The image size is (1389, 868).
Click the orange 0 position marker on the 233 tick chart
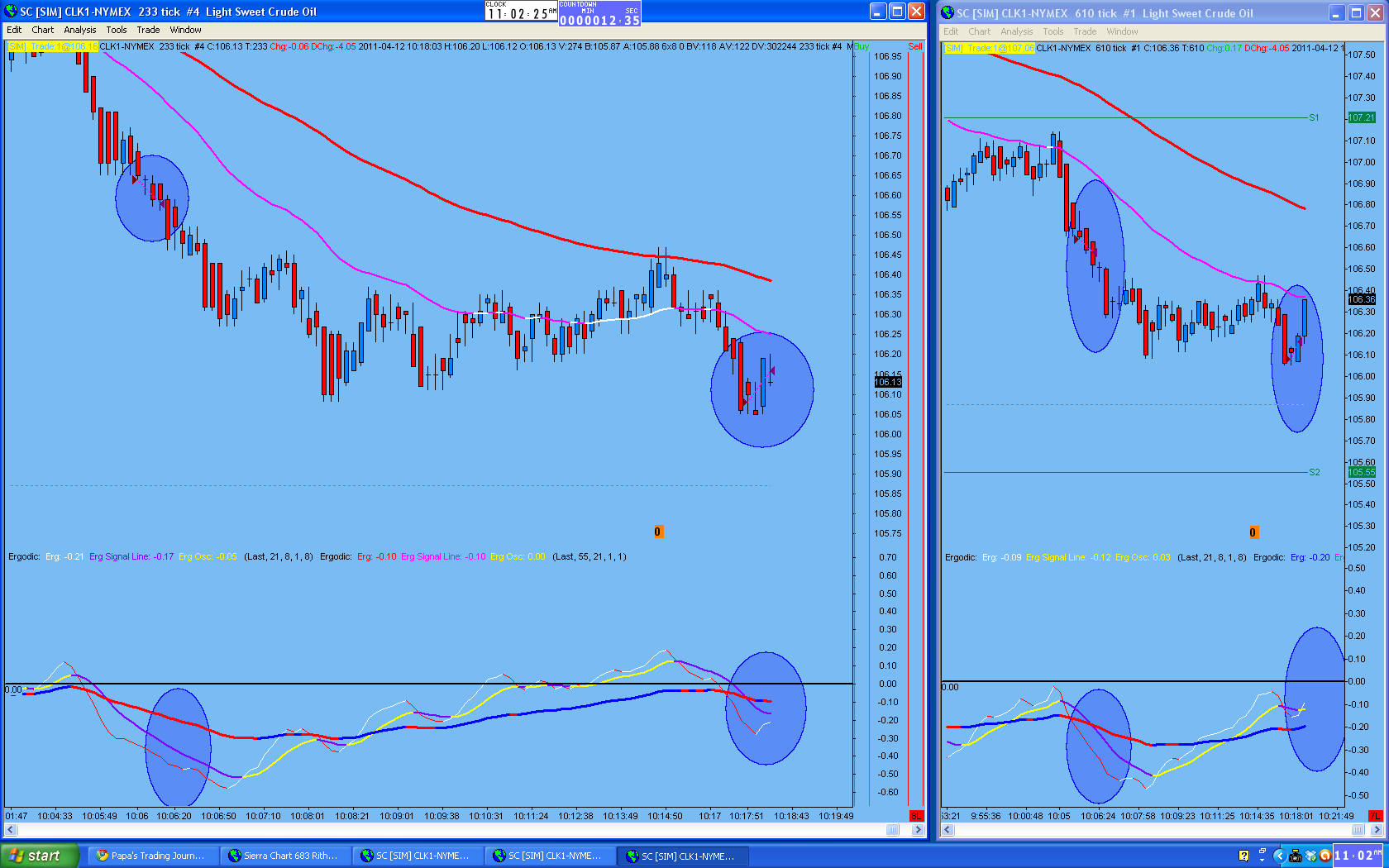658,532
